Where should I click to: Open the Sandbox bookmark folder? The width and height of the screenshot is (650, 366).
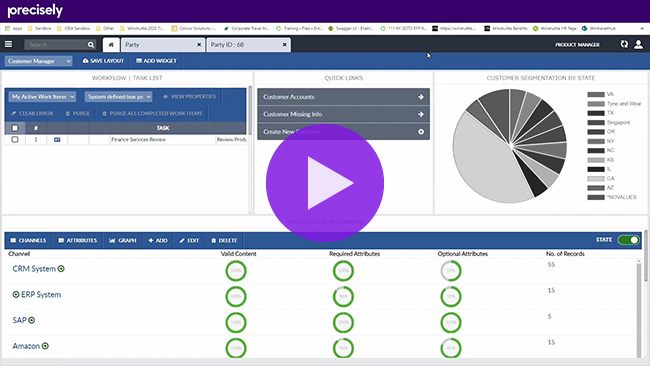tap(39, 28)
